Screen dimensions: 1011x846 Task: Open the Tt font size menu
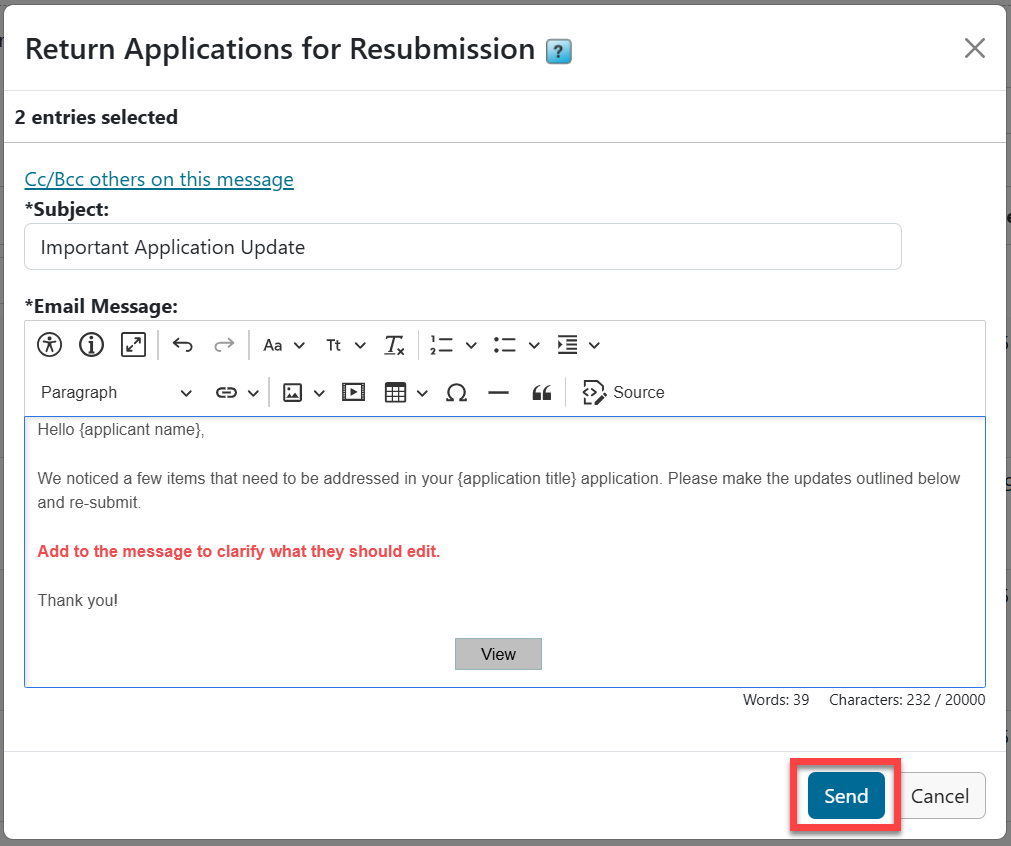click(346, 345)
